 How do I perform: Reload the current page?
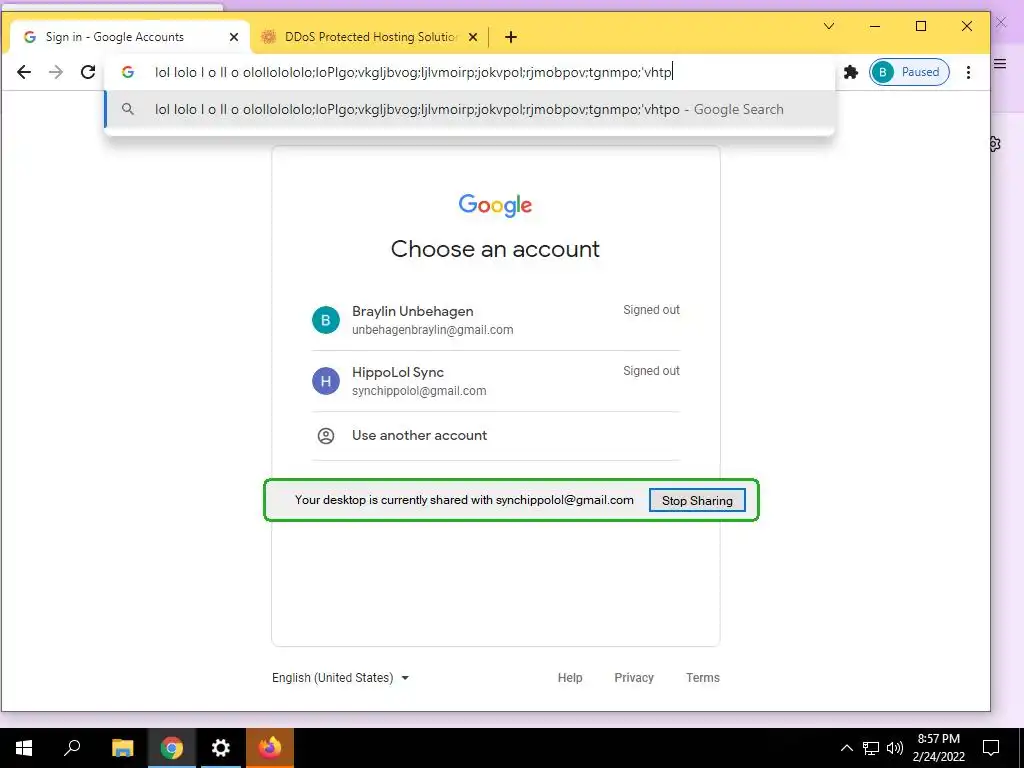pyautogui.click(x=88, y=72)
